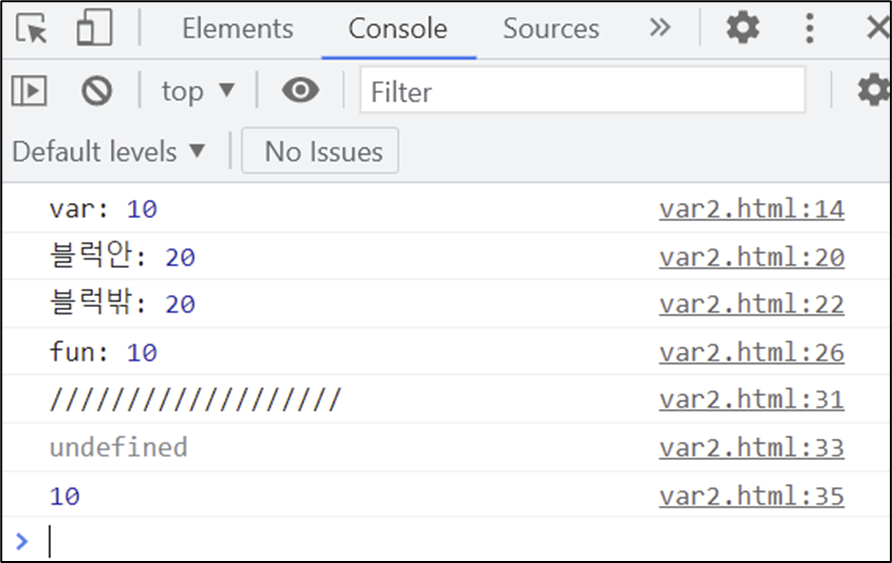Select the Console tab
This screenshot has width=892, height=563.
click(398, 28)
